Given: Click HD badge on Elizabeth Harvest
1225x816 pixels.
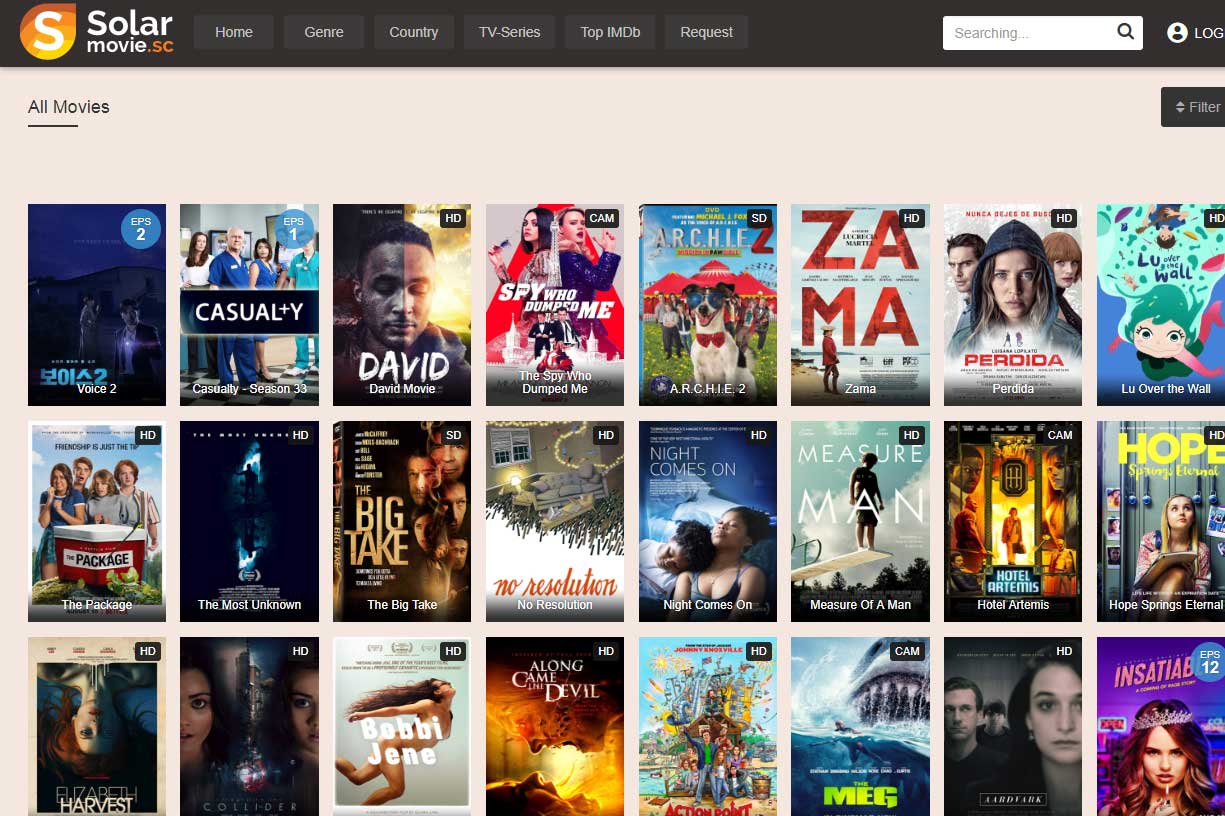Looking at the screenshot, I should pos(148,651).
